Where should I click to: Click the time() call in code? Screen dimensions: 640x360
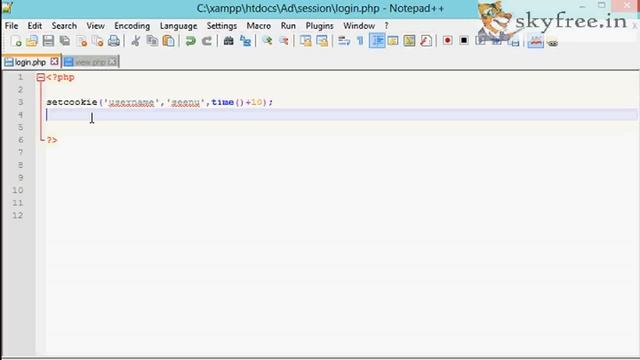click(227, 102)
